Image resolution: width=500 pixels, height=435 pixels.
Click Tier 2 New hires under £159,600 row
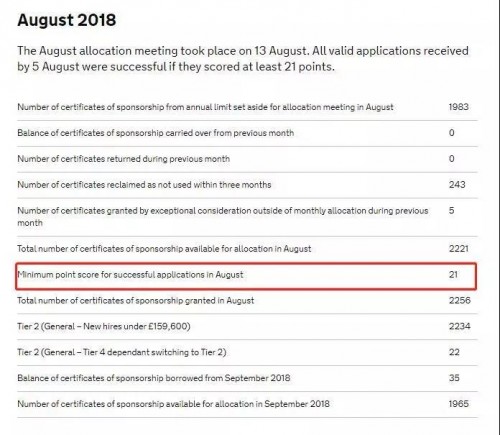(247, 327)
